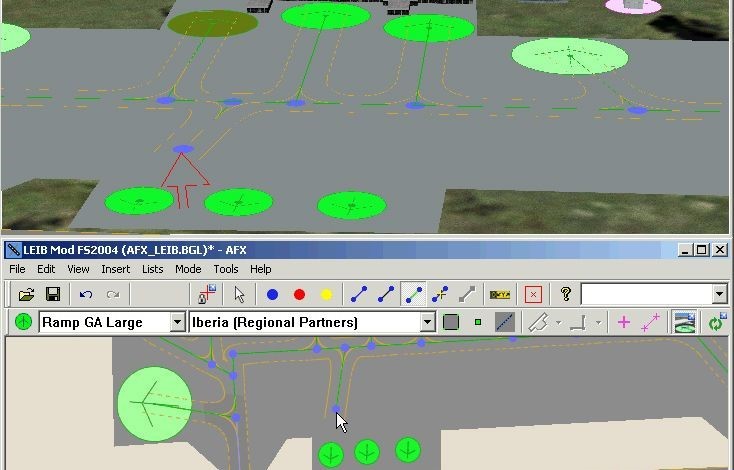Screen dimensions: 734x470
Task: Click the help question mark icon
Action: pos(565,295)
